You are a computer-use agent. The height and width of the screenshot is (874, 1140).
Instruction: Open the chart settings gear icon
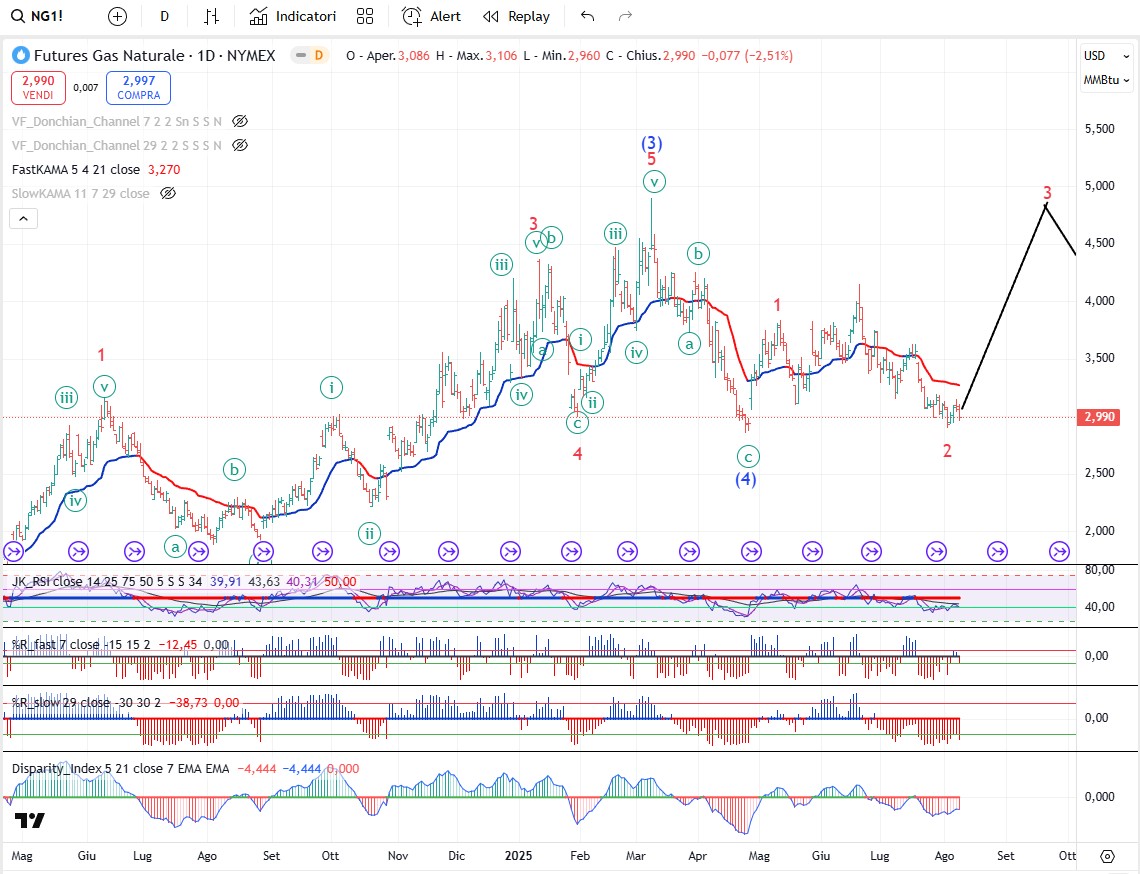click(x=1107, y=856)
